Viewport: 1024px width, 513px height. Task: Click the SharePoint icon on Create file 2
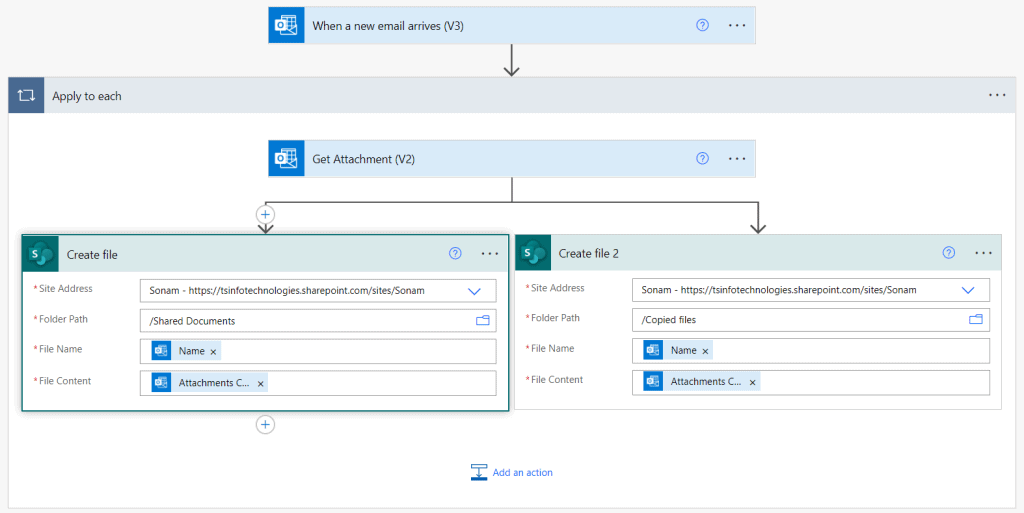click(x=533, y=253)
